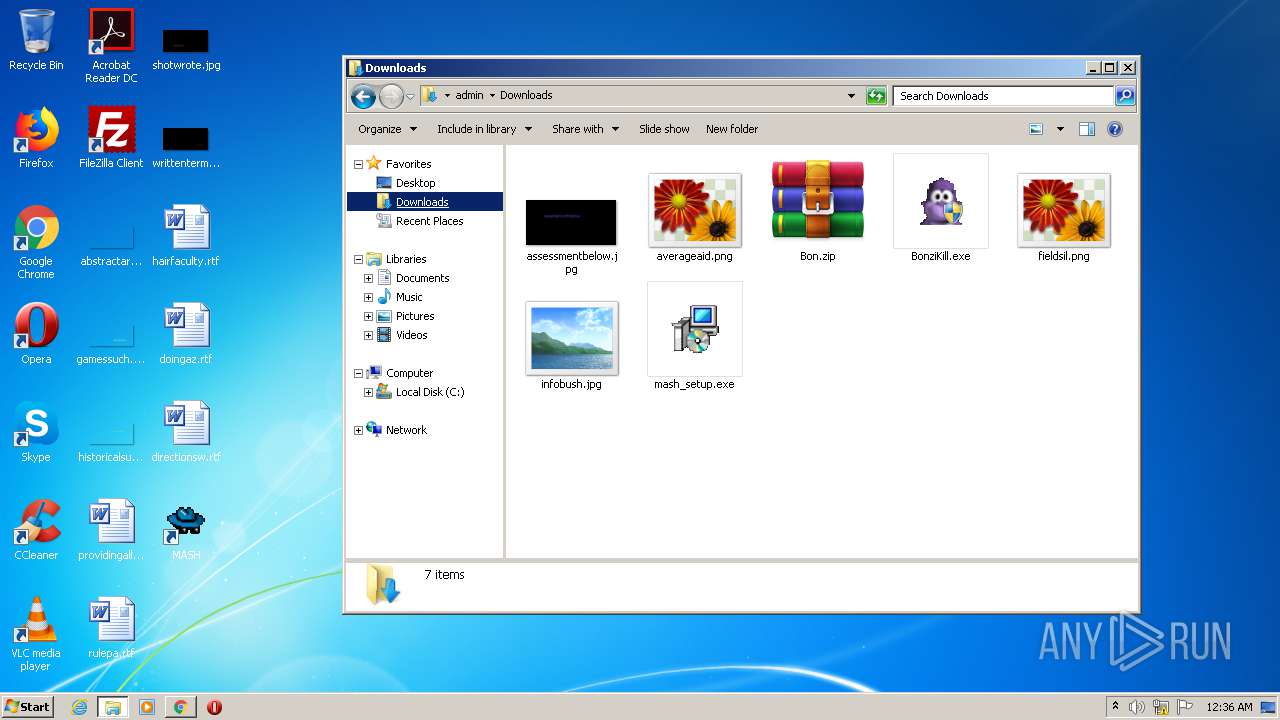This screenshot has width=1280, height=720.
Task: Expand the Music library node
Action: pyautogui.click(x=368, y=297)
